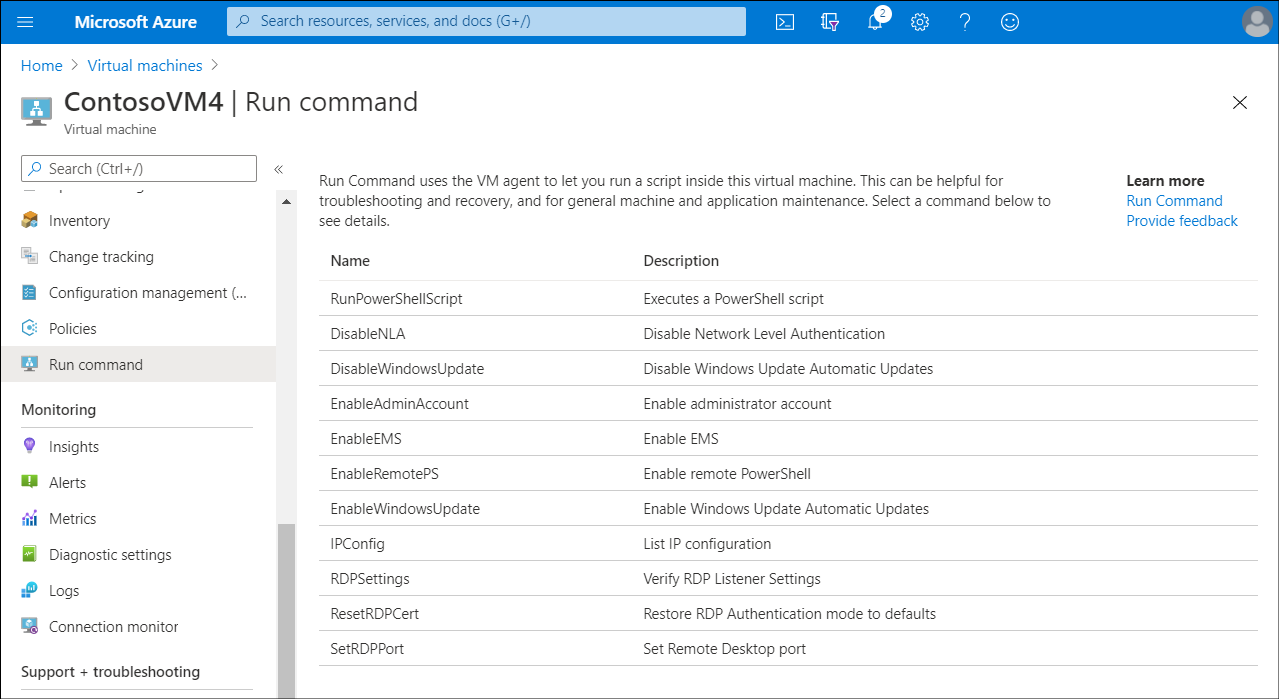Viewport: 1279px width, 699px height.
Task: Click the Logs icon
Action: coord(30,591)
